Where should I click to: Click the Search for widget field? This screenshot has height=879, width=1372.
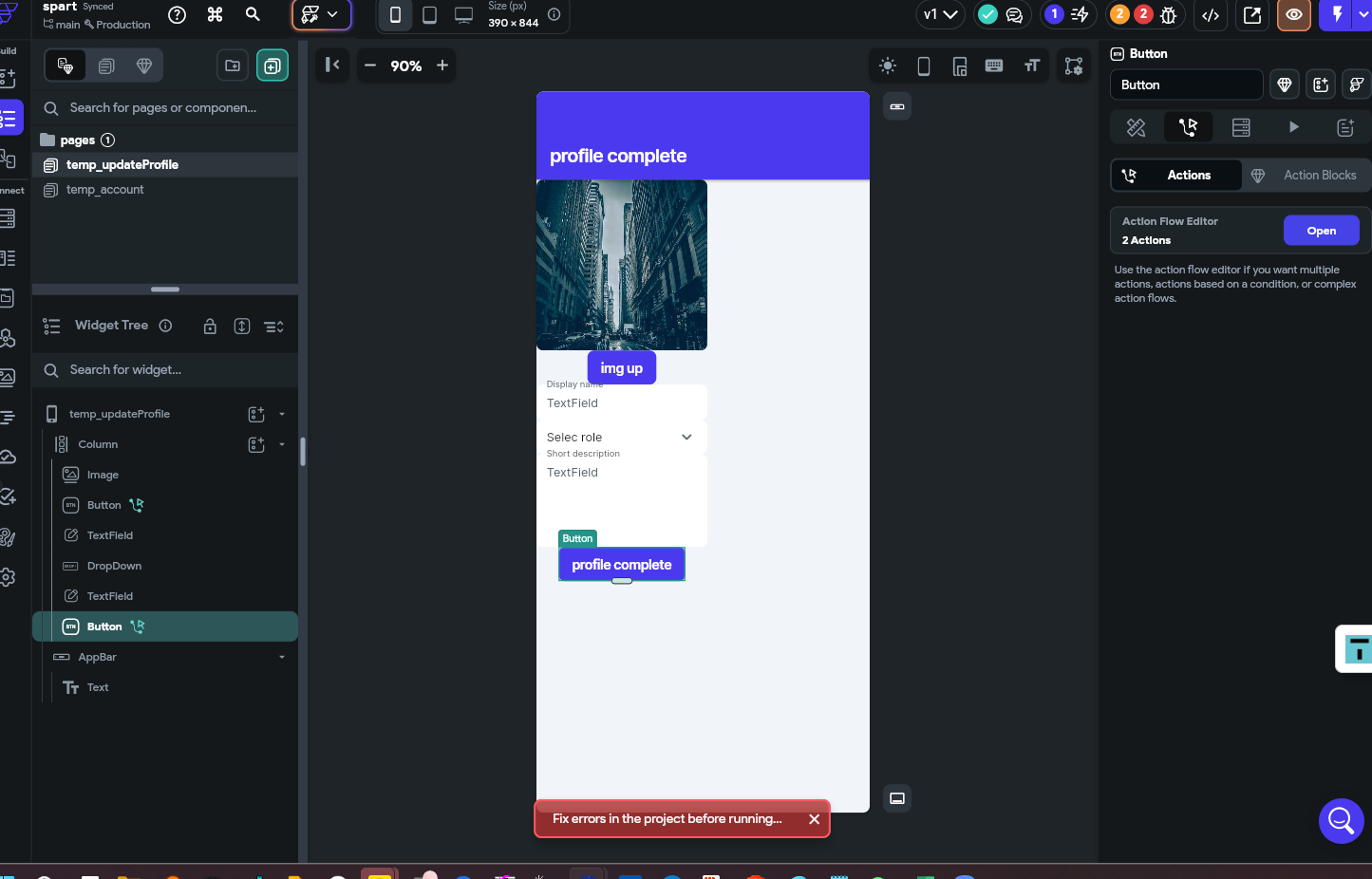(x=165, y=370)
